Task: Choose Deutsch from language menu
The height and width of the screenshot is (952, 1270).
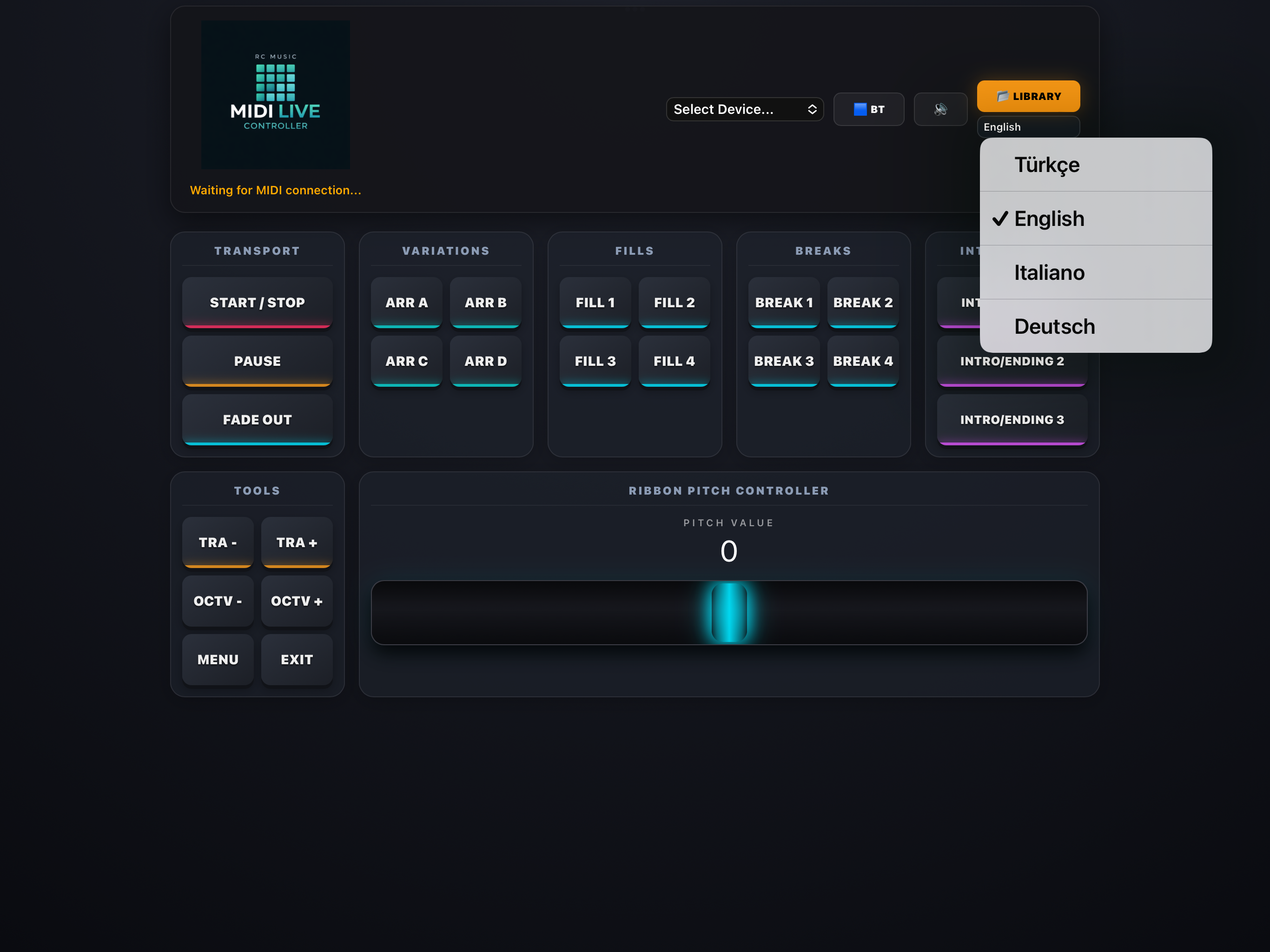Action: 1096,326
